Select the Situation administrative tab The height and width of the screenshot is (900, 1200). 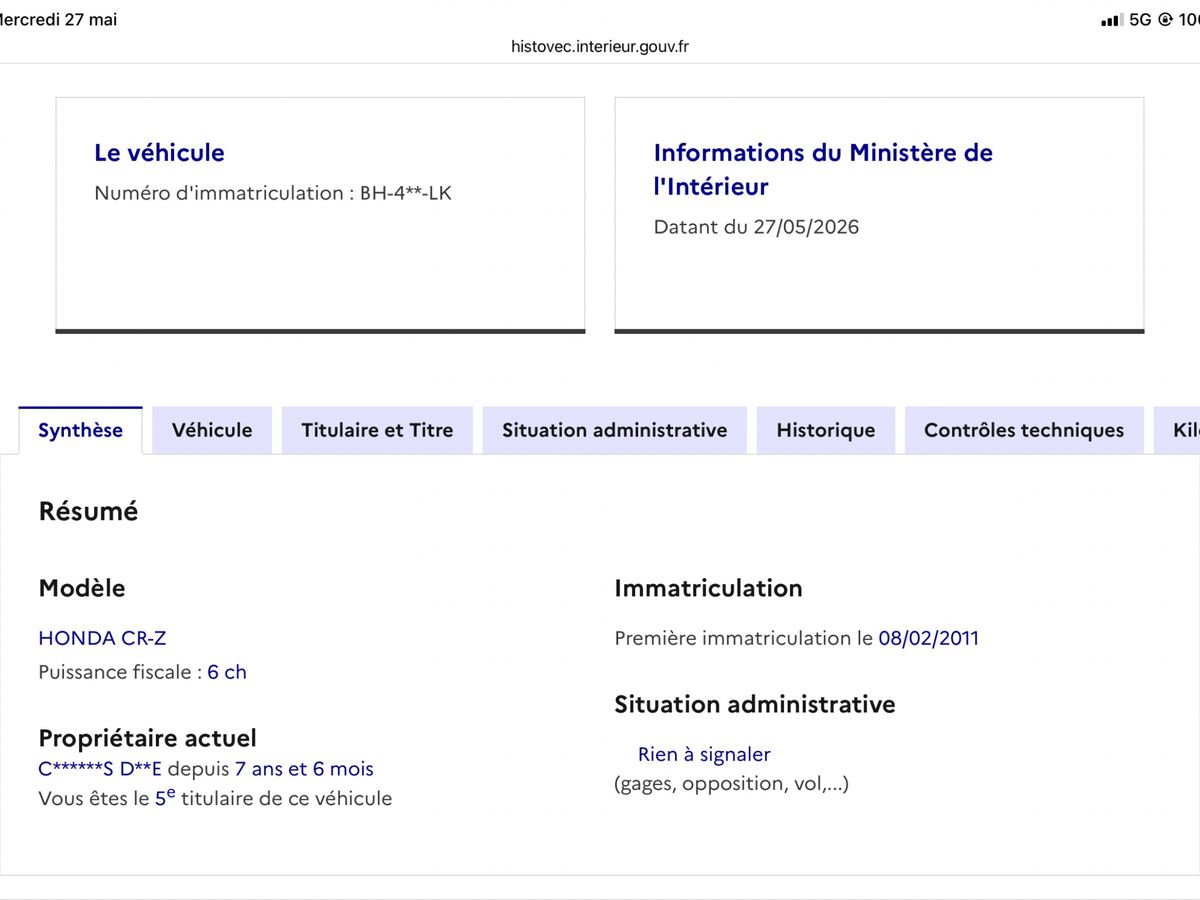[614, 430]
